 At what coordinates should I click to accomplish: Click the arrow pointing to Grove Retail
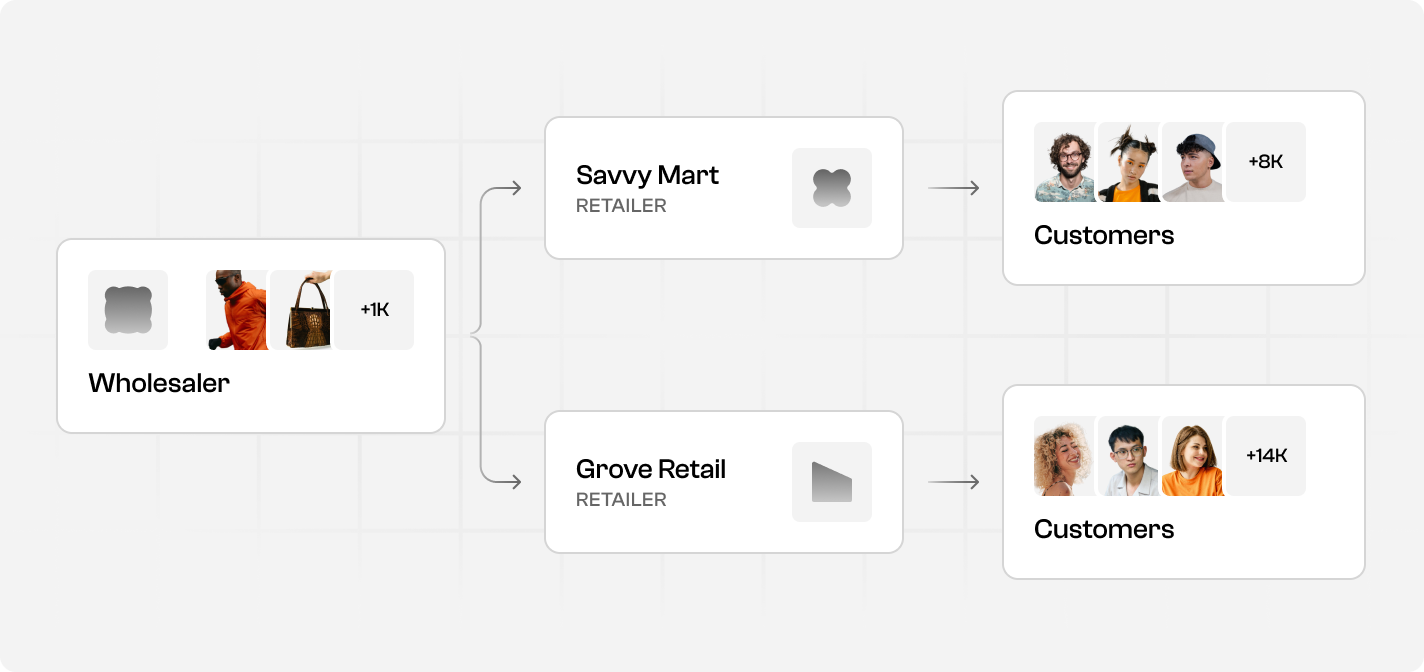(x=510, y=482)
